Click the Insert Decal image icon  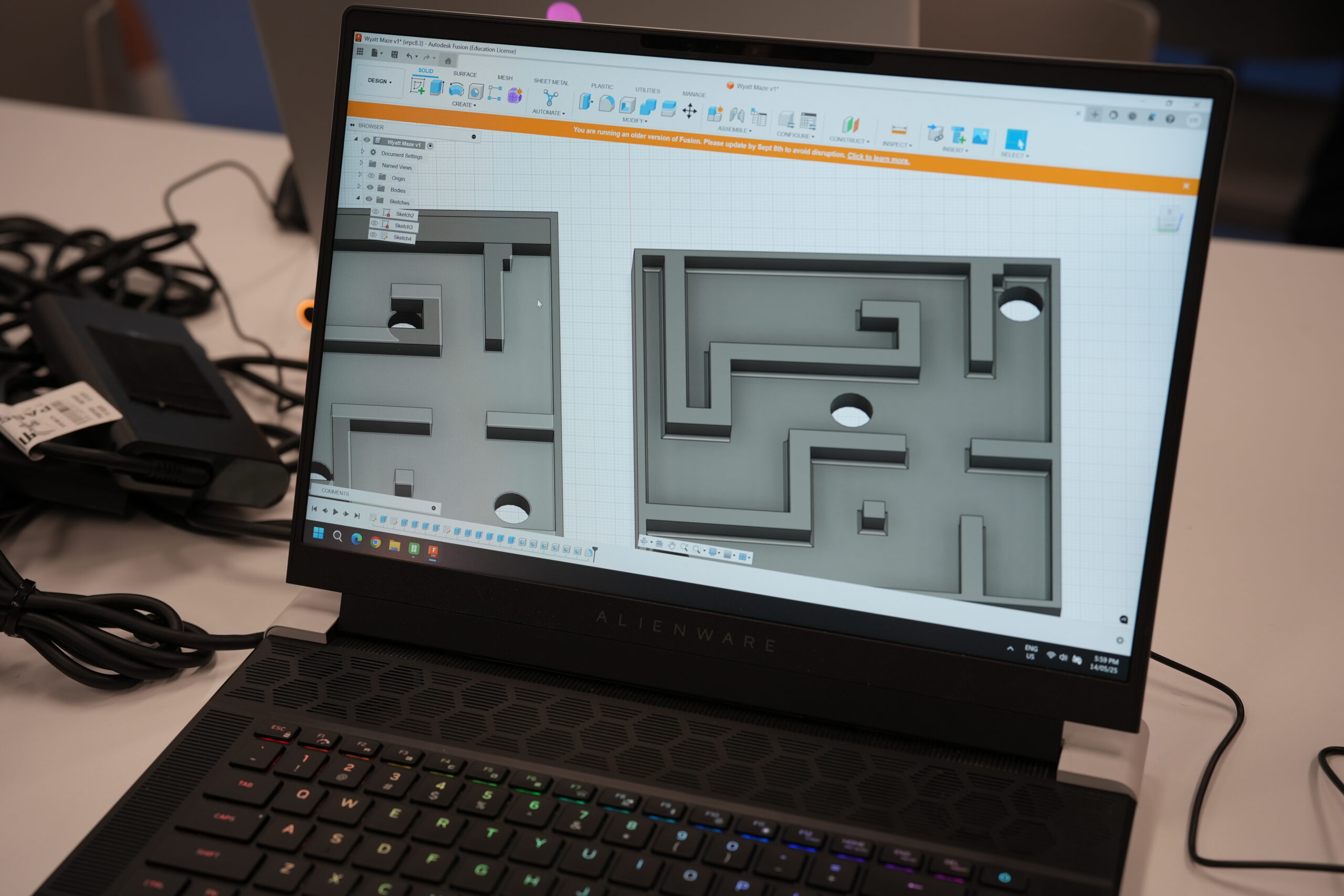click(980, 136)
